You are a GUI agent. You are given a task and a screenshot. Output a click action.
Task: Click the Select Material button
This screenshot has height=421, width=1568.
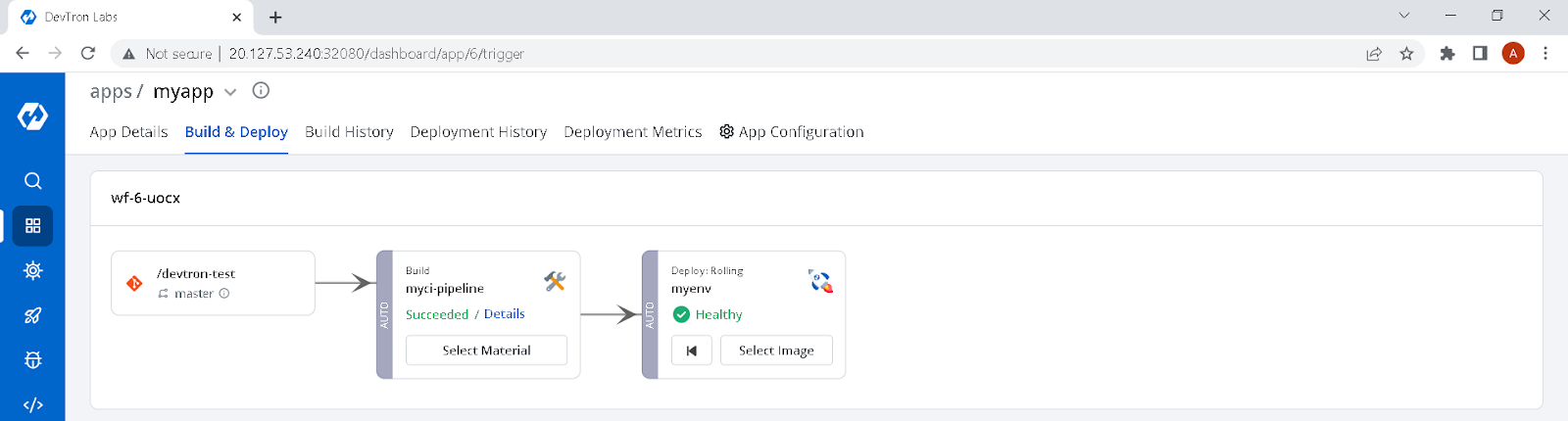pyautogui.click(x=486, y=351)
